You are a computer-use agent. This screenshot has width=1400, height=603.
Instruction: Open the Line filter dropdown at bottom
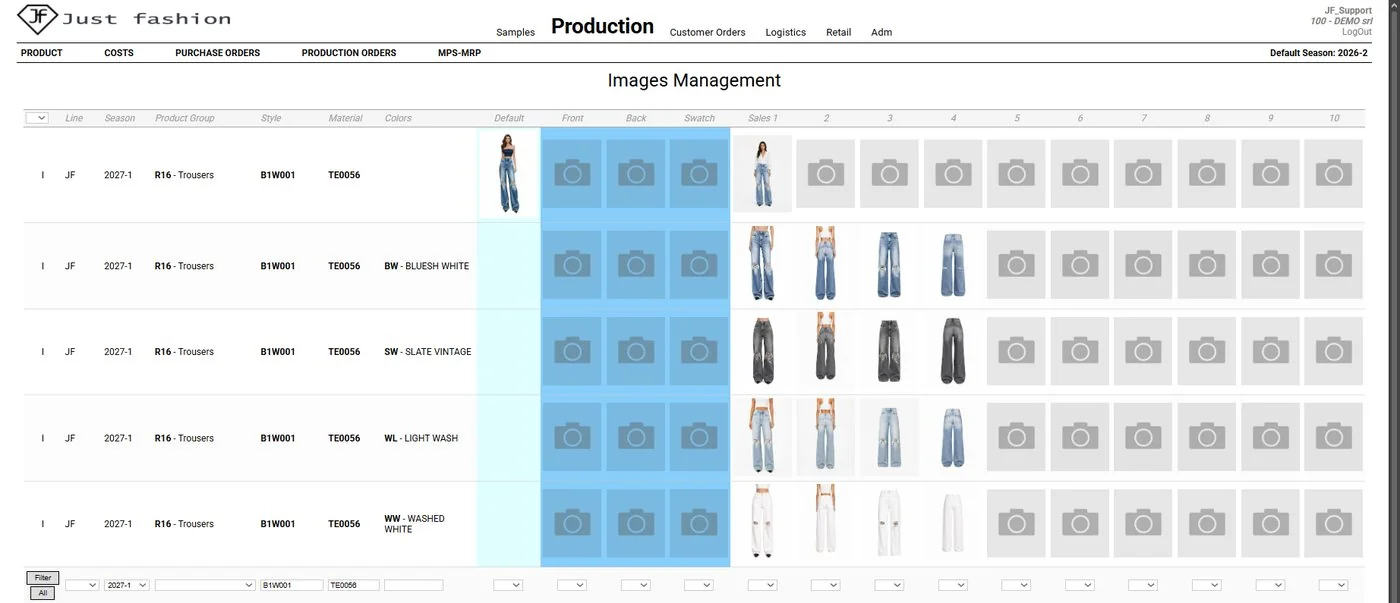click(x=82, y=585)
